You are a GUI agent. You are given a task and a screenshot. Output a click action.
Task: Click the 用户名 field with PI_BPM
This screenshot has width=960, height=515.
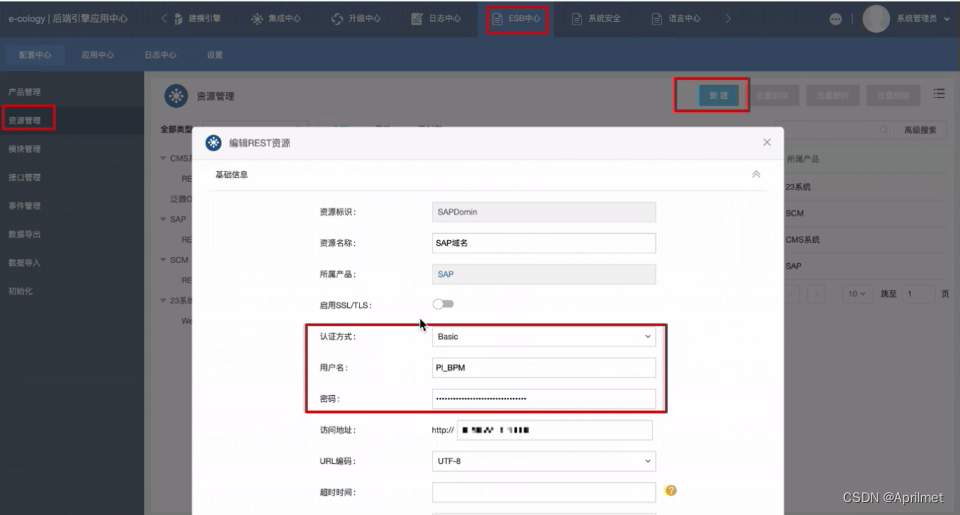point(544,368)
